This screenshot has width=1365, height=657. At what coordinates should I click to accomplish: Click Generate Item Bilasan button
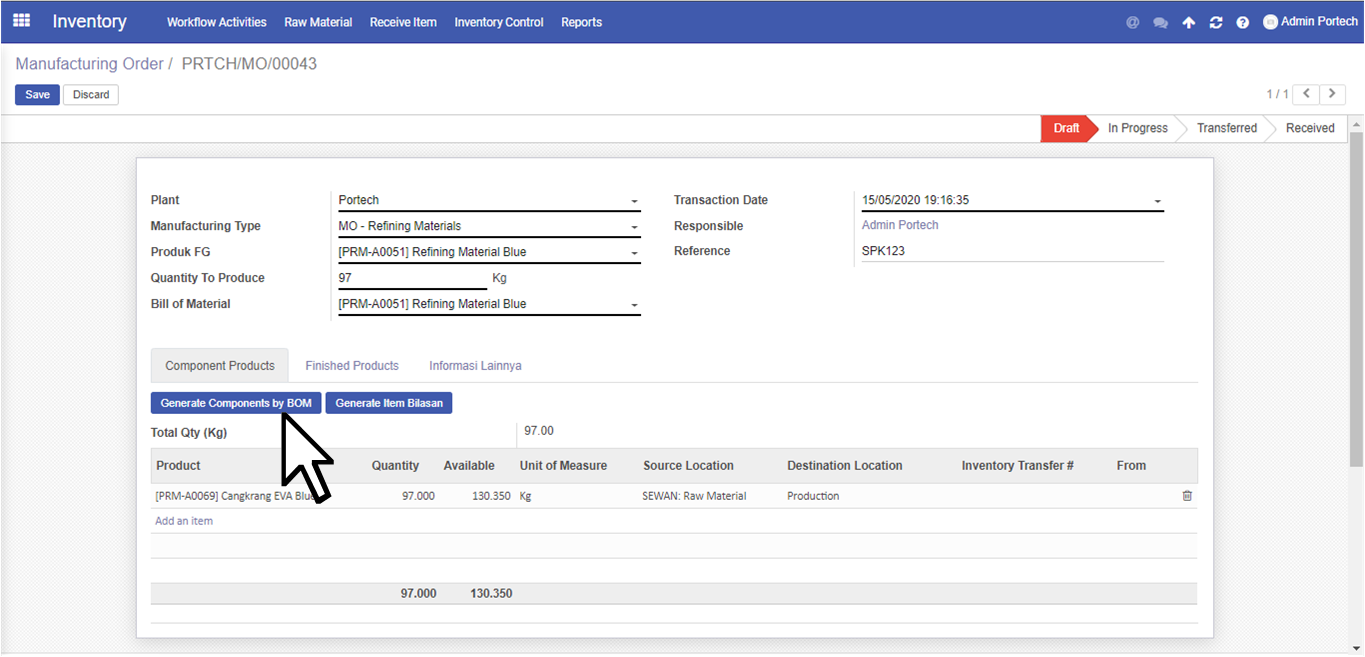click(x=389, y=403)
